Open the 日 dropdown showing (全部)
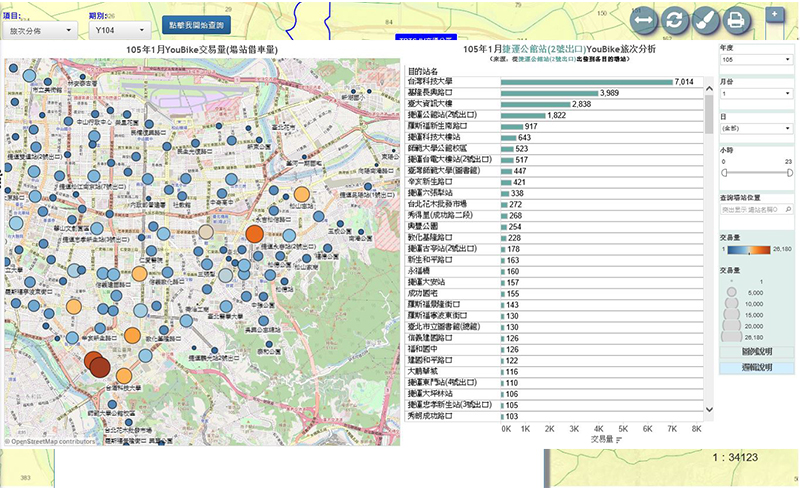This screenshot has height=491, width=800. point(756,128)
